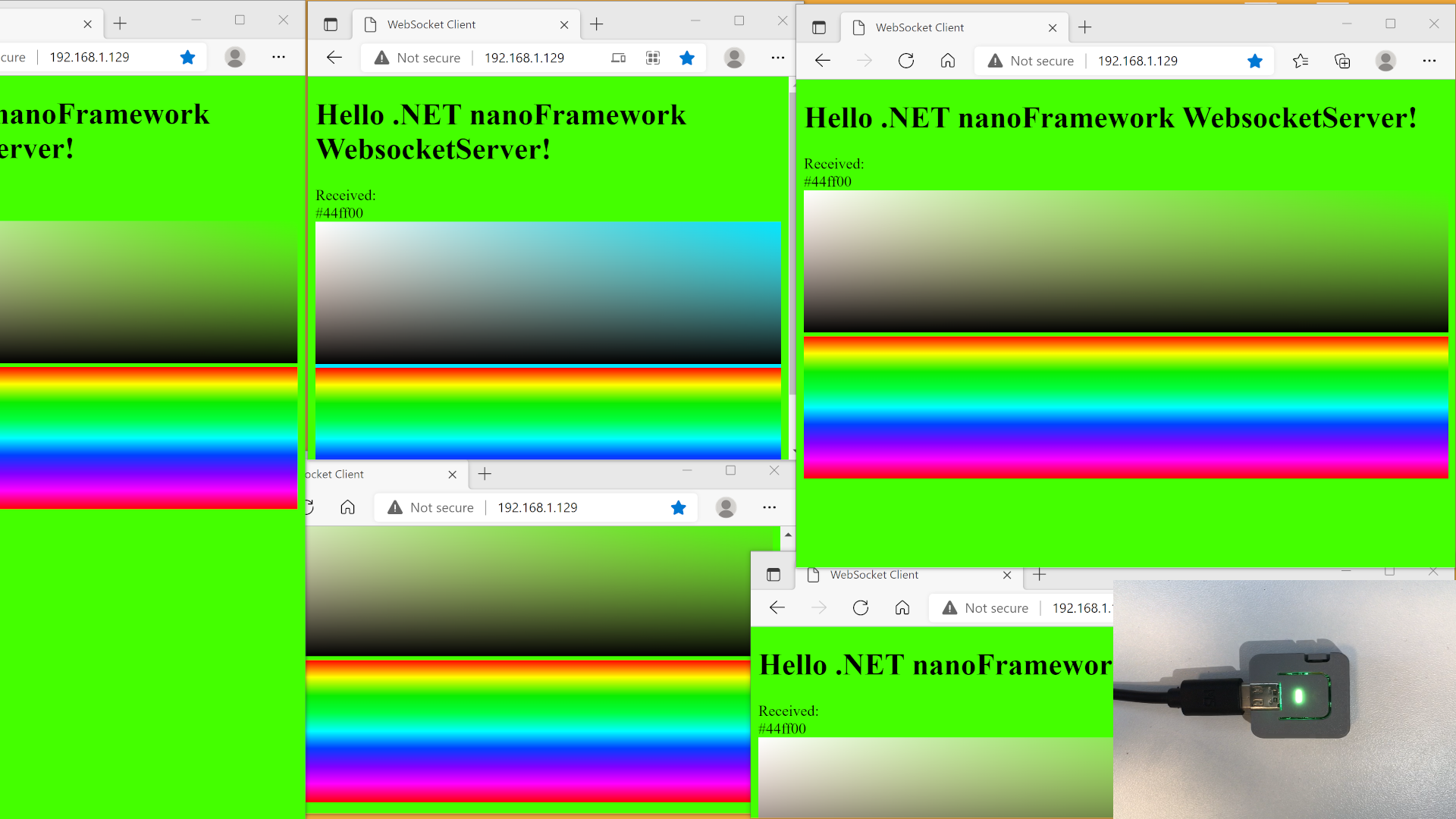Click the cut-off 192.168.1. address in bottom-right window
This screenshot has height=819, width=1456.
coord(1082,607)
